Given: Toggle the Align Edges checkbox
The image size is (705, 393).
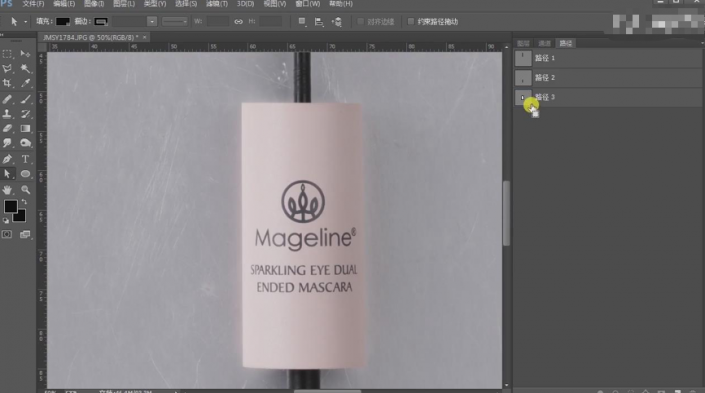Looking at the screenshot, I should 360,22.
